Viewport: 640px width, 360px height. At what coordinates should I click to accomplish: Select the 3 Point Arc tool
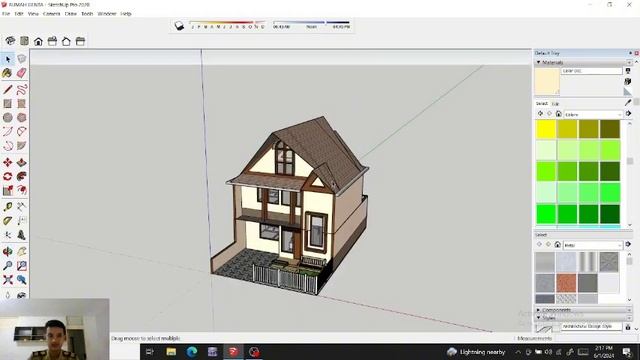pyautogui.click(x=7, y=146)
